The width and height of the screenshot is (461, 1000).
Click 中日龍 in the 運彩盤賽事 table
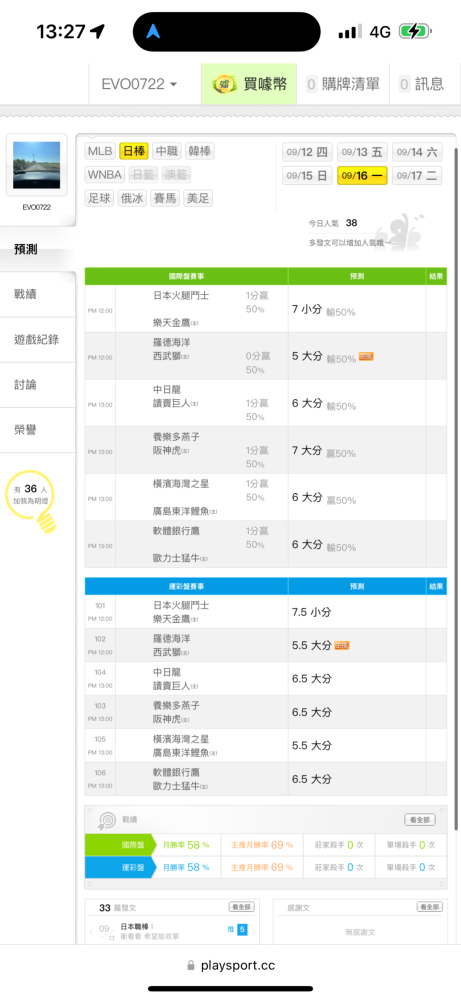pos(167,672)
